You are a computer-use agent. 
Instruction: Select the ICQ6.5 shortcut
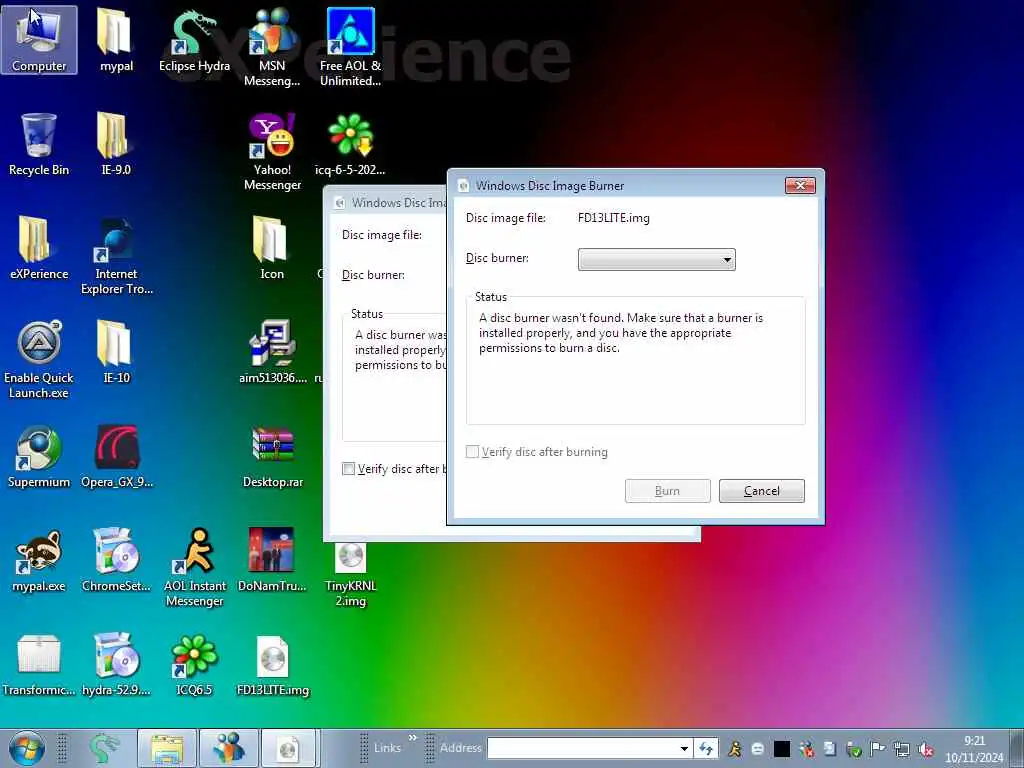pos(194,664)
